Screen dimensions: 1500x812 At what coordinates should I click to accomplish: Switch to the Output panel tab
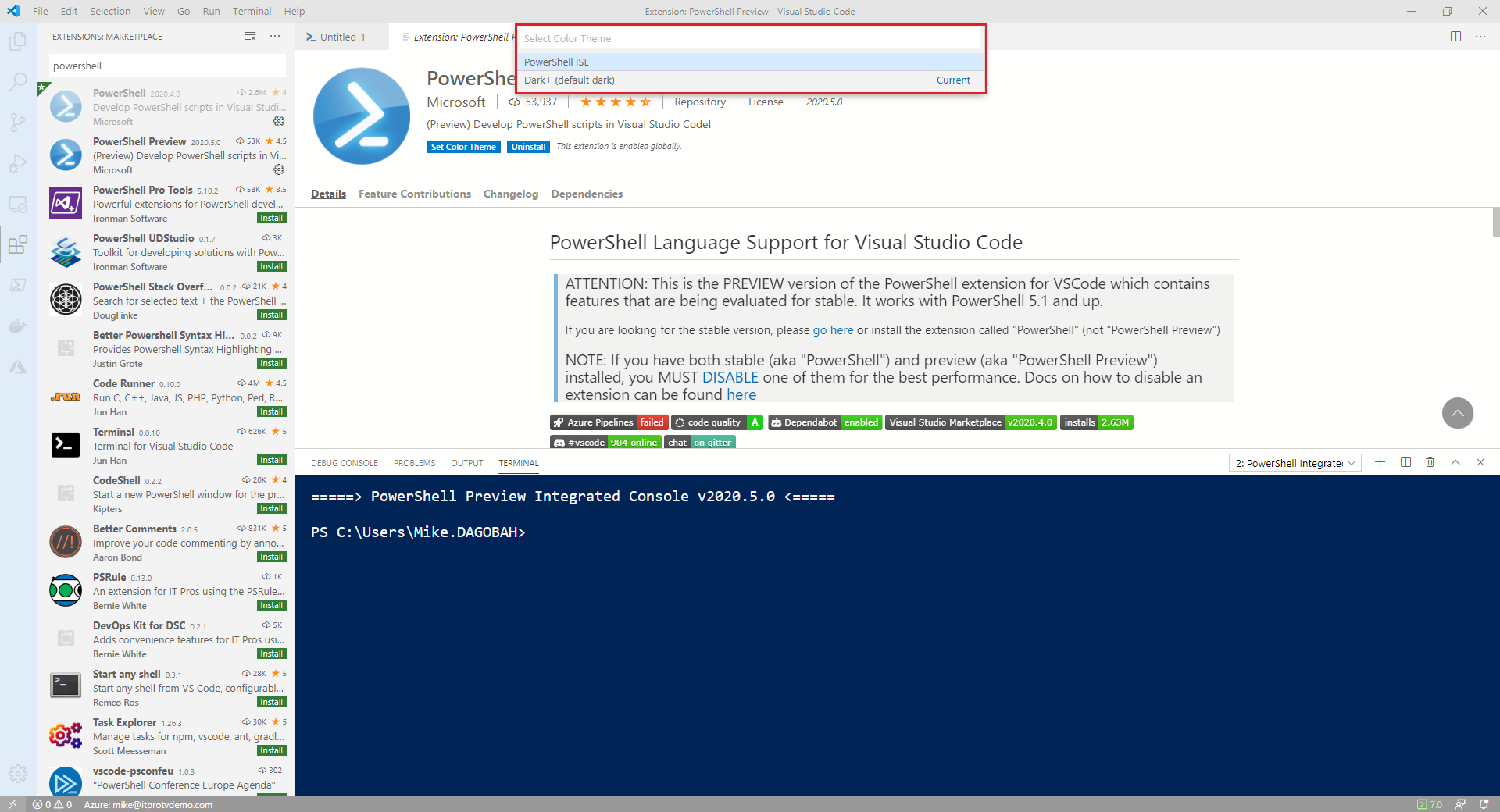click(x=467, y=463)
